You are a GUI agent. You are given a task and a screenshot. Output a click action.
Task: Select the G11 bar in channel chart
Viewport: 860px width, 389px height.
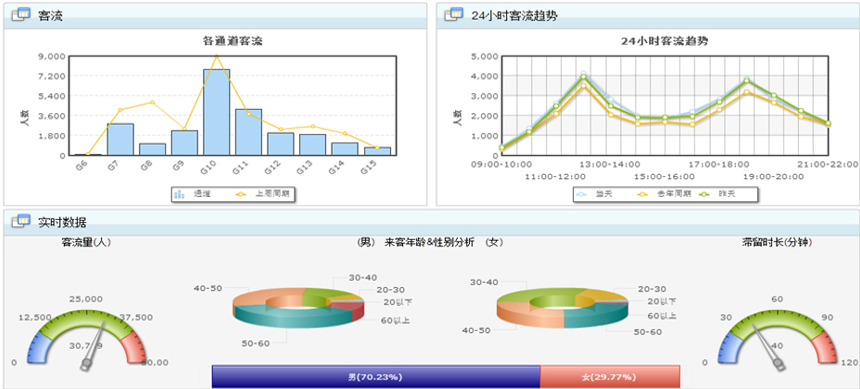point(248,132)
